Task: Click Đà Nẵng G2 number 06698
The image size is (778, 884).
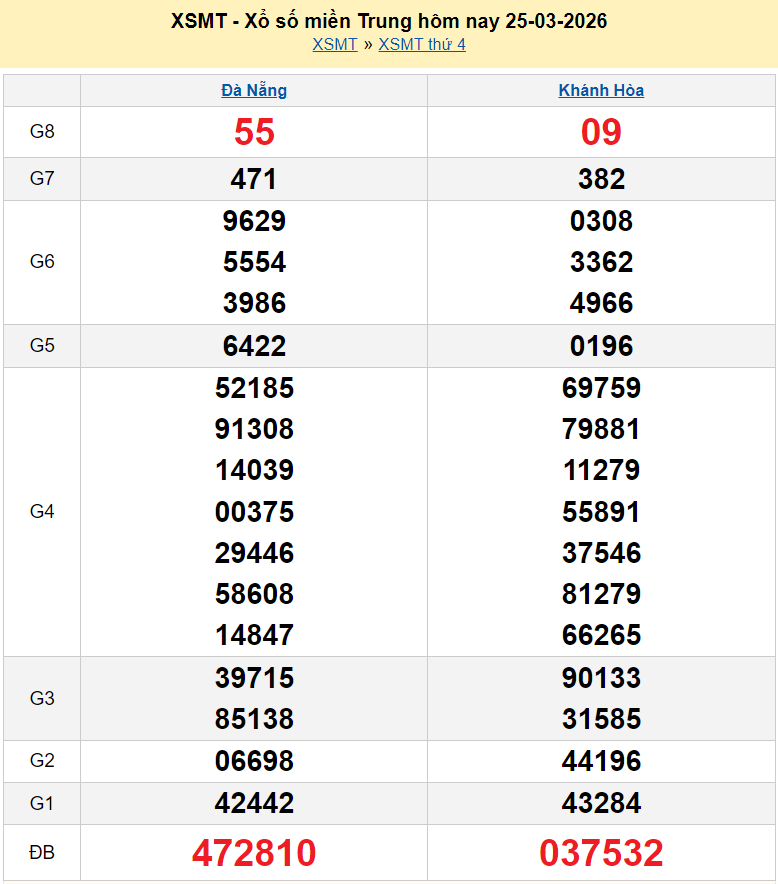Action: click(254, 761)
